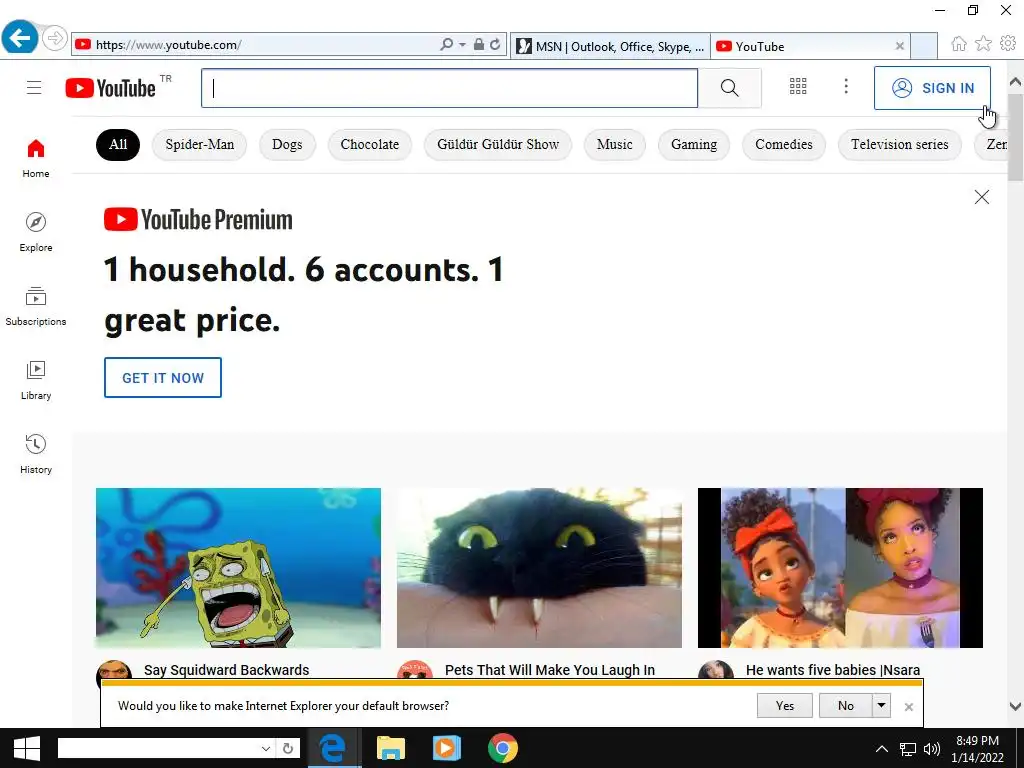Image resolution: width=1024 pixels, height=768 pixels.
Task: Open the media player taskbar icon
Action: pos(447,748)
